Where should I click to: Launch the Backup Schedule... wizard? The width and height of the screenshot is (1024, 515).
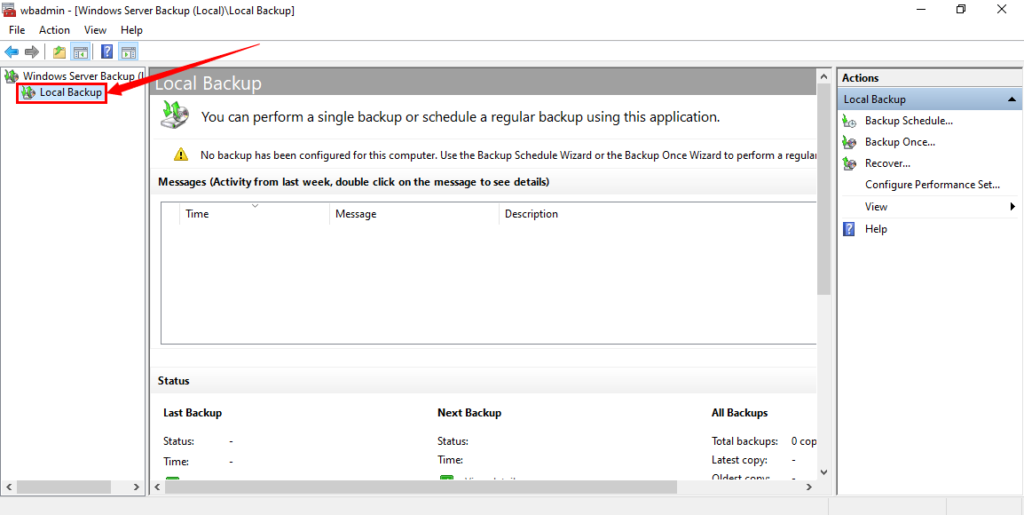pyautogui.click(x=908, y=121)
